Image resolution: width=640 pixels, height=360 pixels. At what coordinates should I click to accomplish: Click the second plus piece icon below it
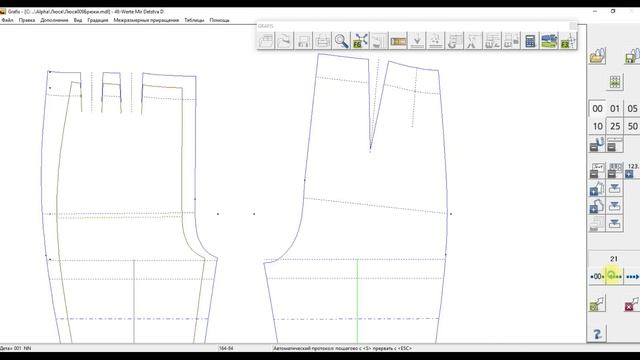597,206
